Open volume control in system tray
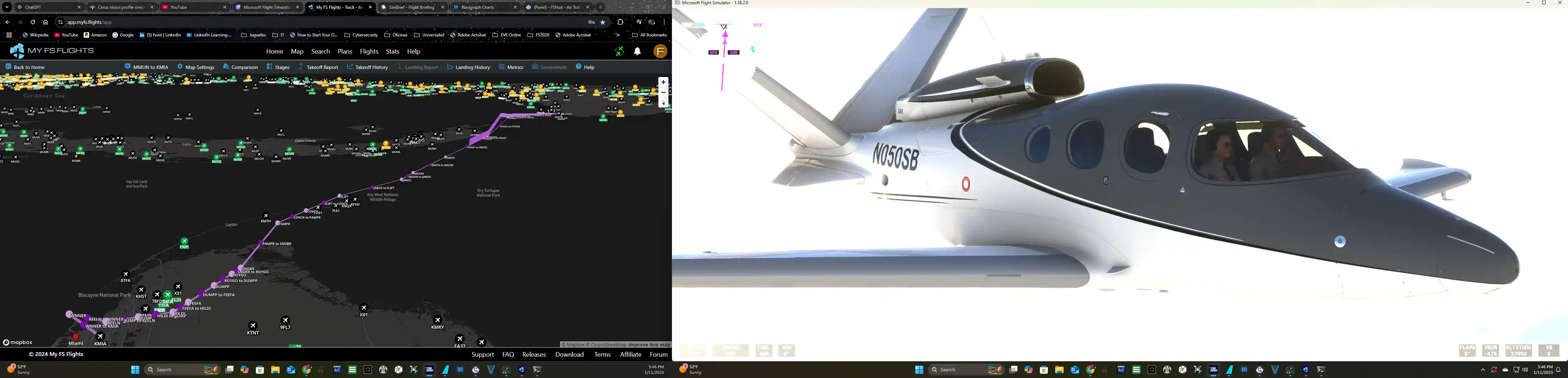 [1525, 370]
